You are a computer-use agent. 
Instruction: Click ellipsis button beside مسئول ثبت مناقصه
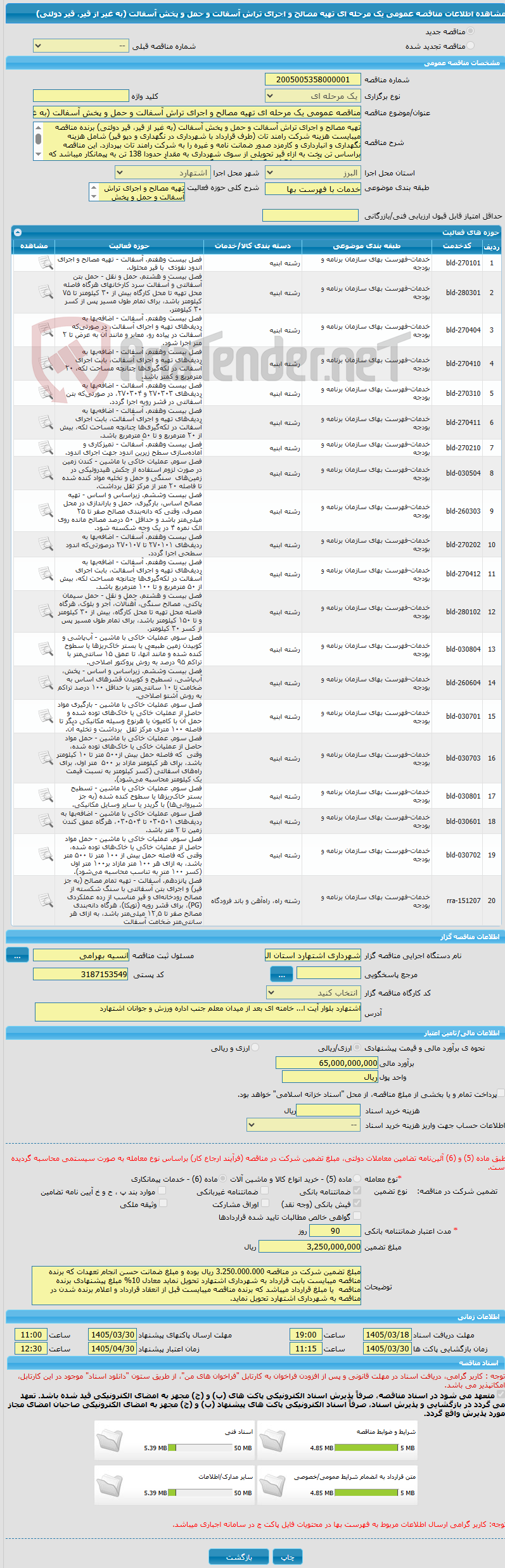point(17,955)
